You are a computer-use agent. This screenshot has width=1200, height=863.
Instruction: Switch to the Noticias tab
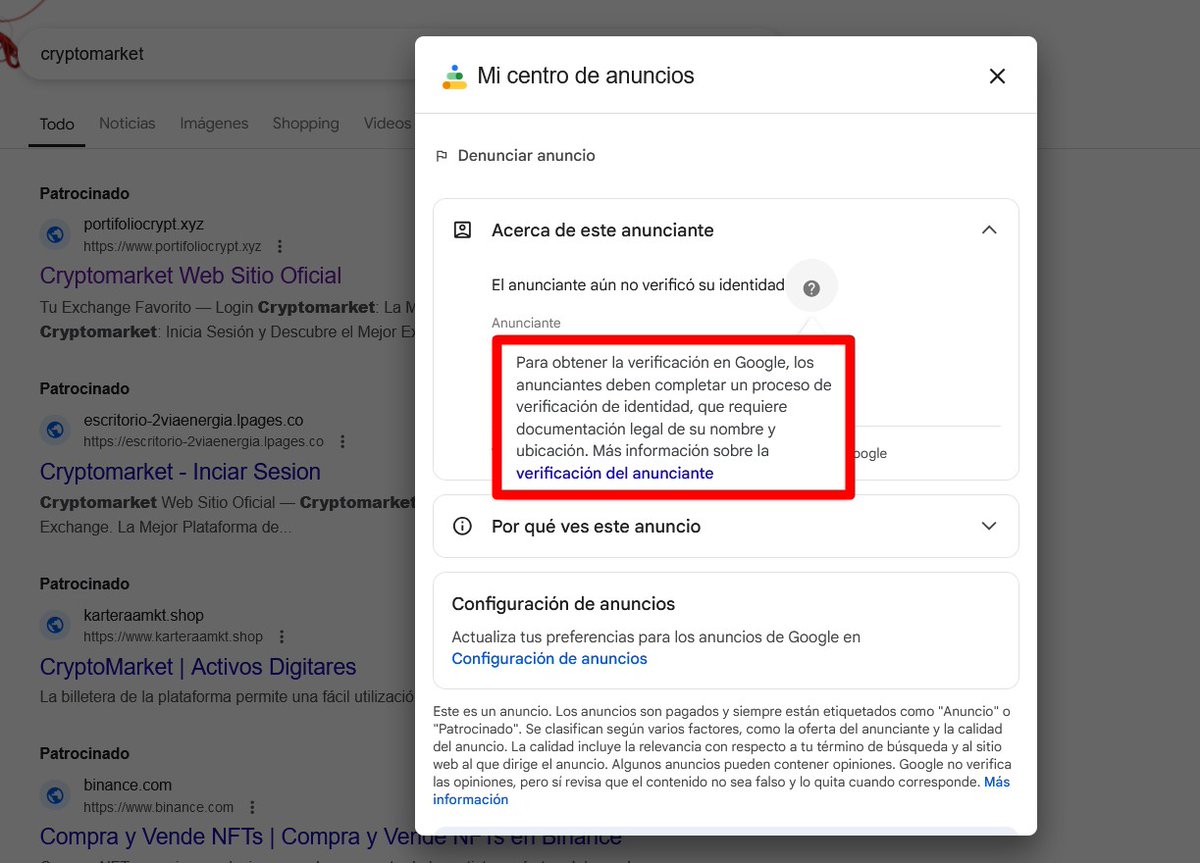click(x=127, y=123)
